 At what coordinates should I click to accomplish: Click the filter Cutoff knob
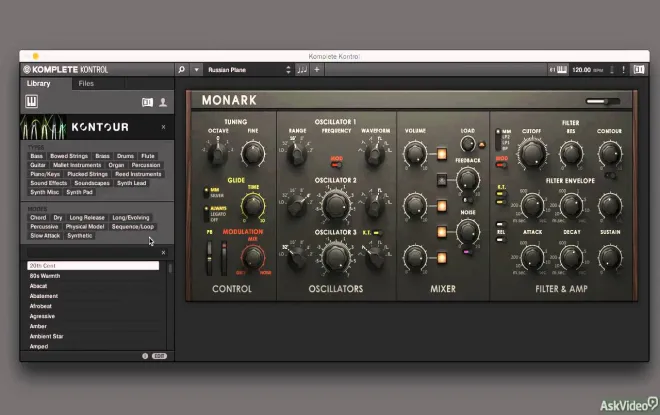(x=532, y=154)
